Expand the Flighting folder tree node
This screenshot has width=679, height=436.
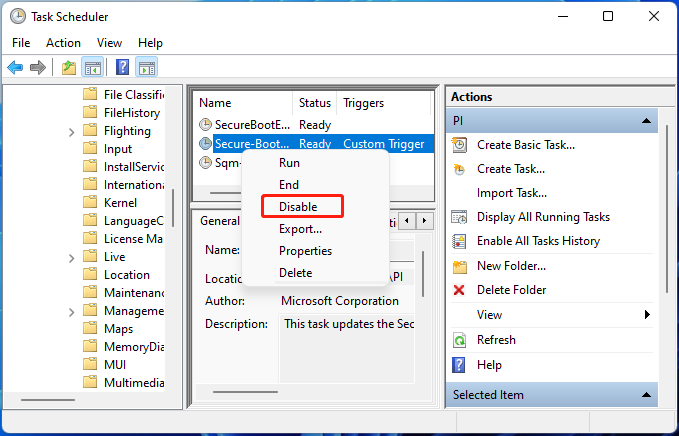pyautogui.click(x=72, y=131)
